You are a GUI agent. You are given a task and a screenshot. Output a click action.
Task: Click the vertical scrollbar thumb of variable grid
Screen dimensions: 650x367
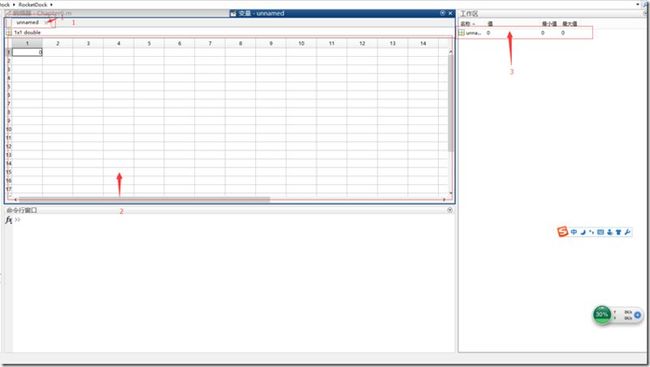point(450,103)
